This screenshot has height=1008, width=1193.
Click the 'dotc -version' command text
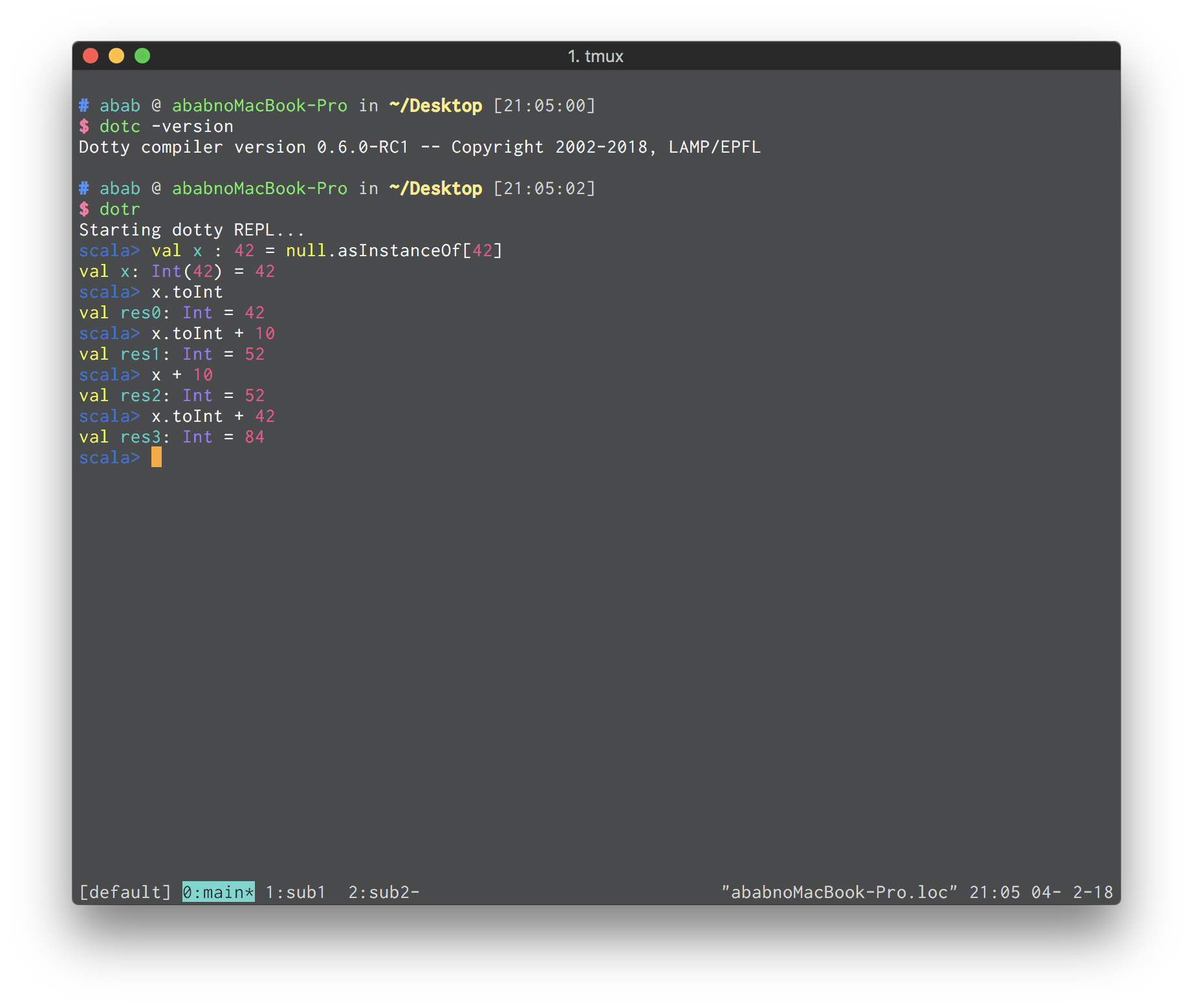(x=166, y=126)
